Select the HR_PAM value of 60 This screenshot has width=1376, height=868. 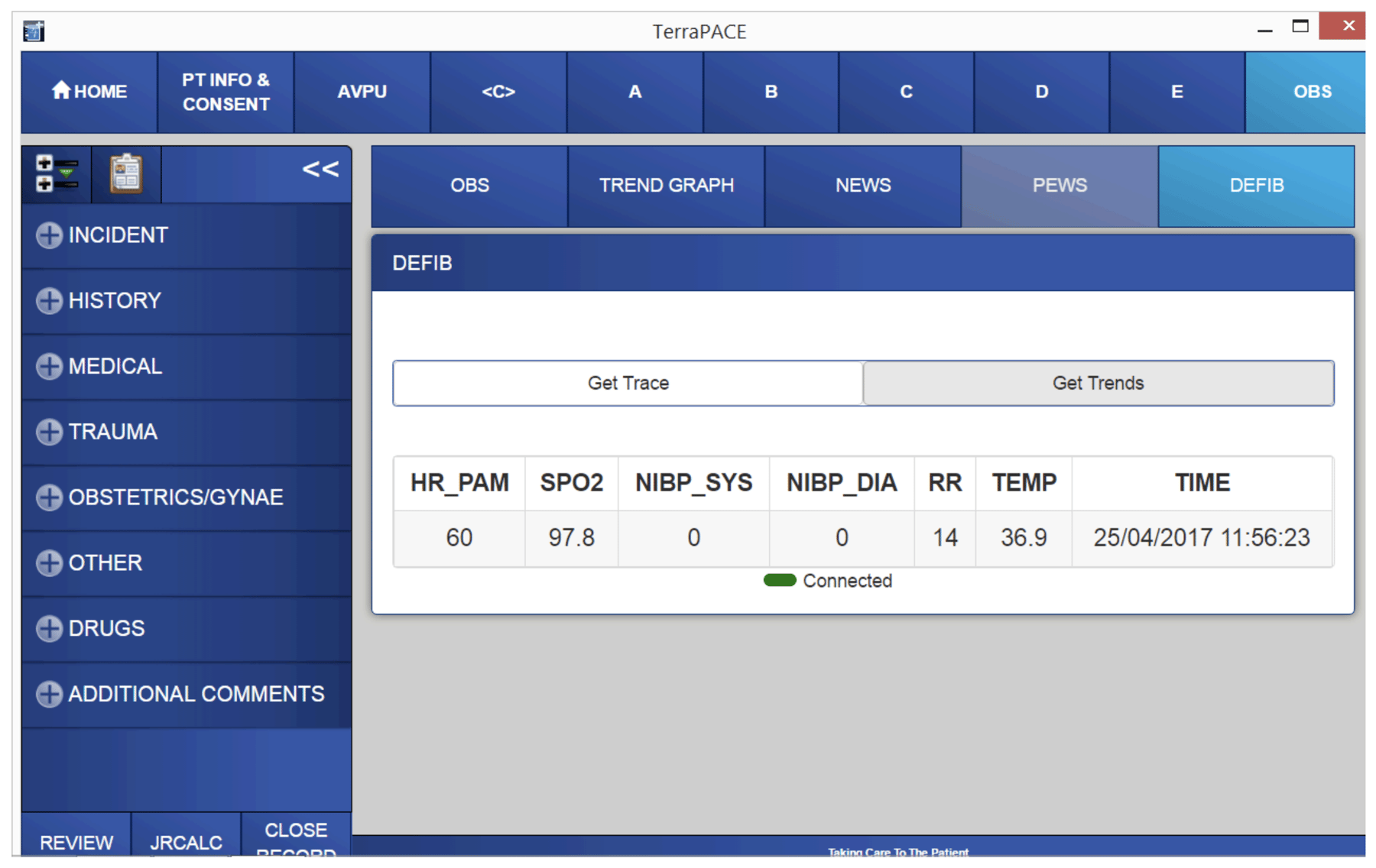point(458,538)
